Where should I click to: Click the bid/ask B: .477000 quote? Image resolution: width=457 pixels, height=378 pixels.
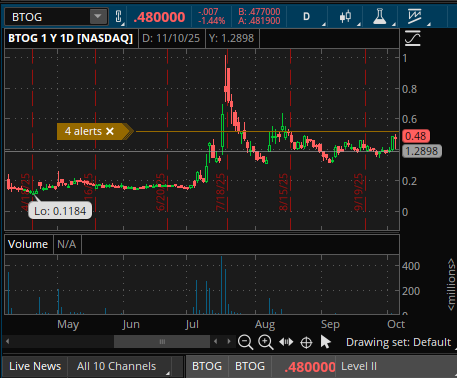(x=259, y=12)
